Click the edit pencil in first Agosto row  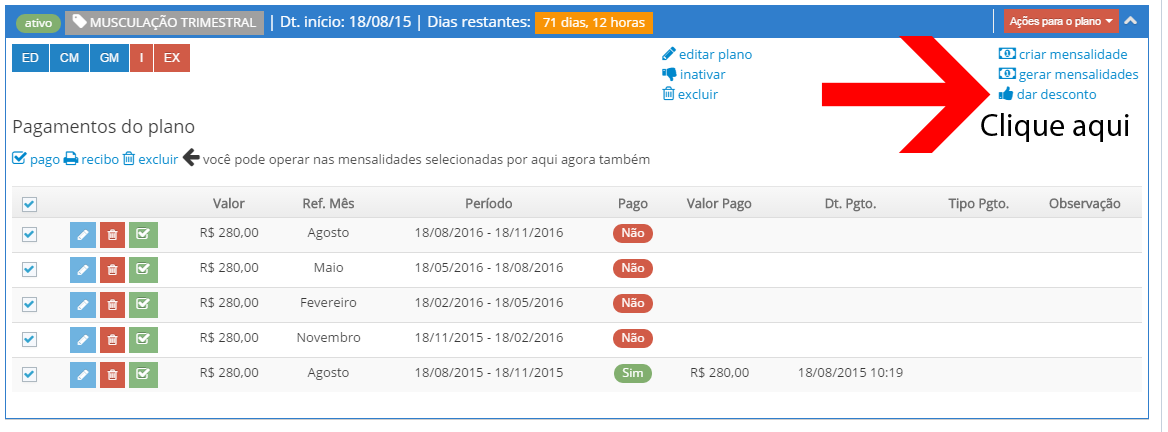point(83,234)
